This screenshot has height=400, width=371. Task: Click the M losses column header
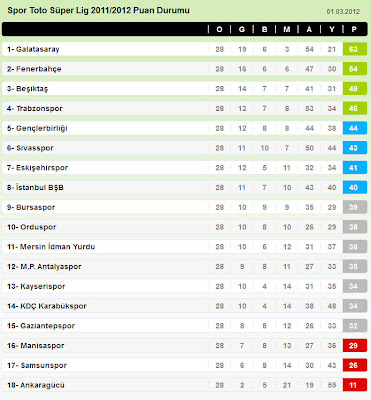[287, 29]
